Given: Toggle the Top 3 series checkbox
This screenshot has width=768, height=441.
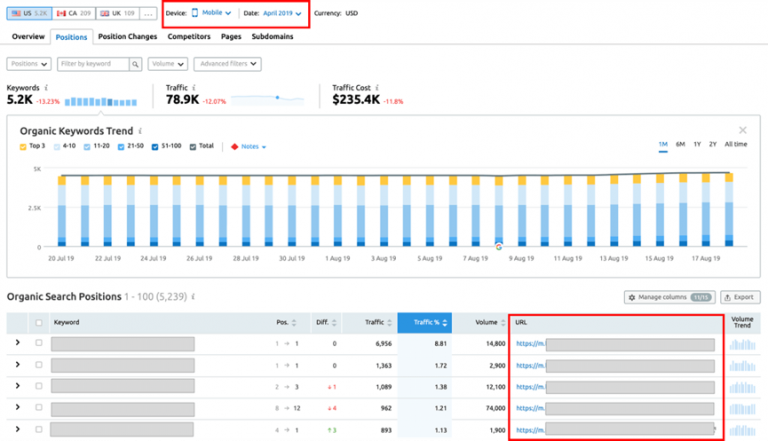Looking at the screenshot, I should coord(24,146).
